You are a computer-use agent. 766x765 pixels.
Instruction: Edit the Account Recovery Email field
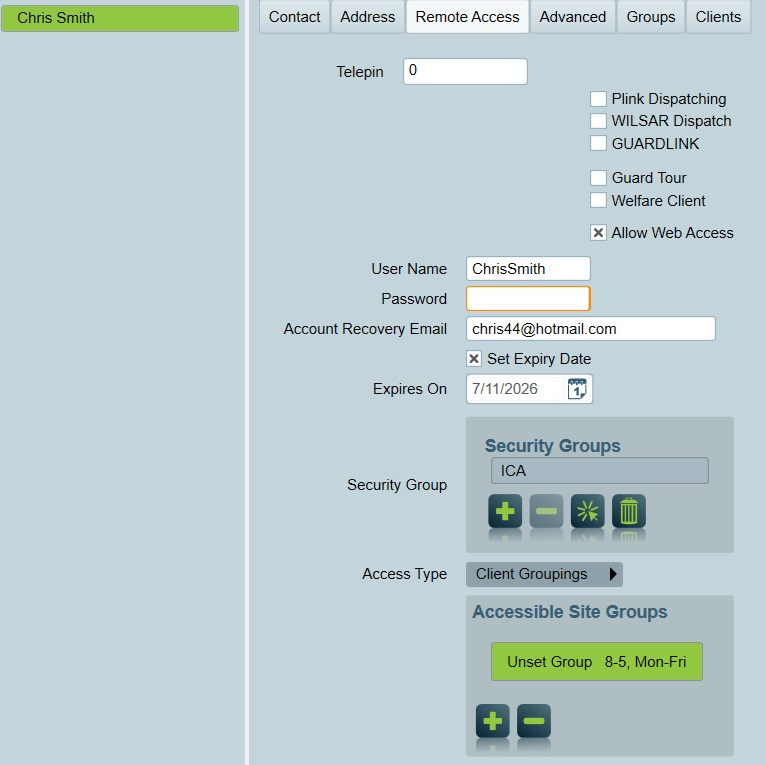pyautogui.click(x=591, y=329)
